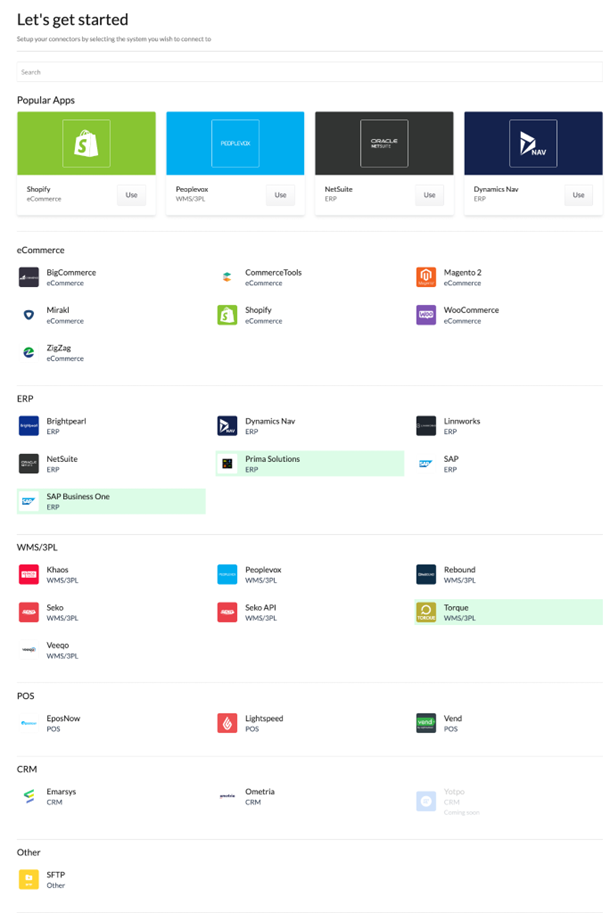The height and width of the screenshot is (913, 610).
Task: Select the Seko icon in the Seko row
Action: point(29,612)
